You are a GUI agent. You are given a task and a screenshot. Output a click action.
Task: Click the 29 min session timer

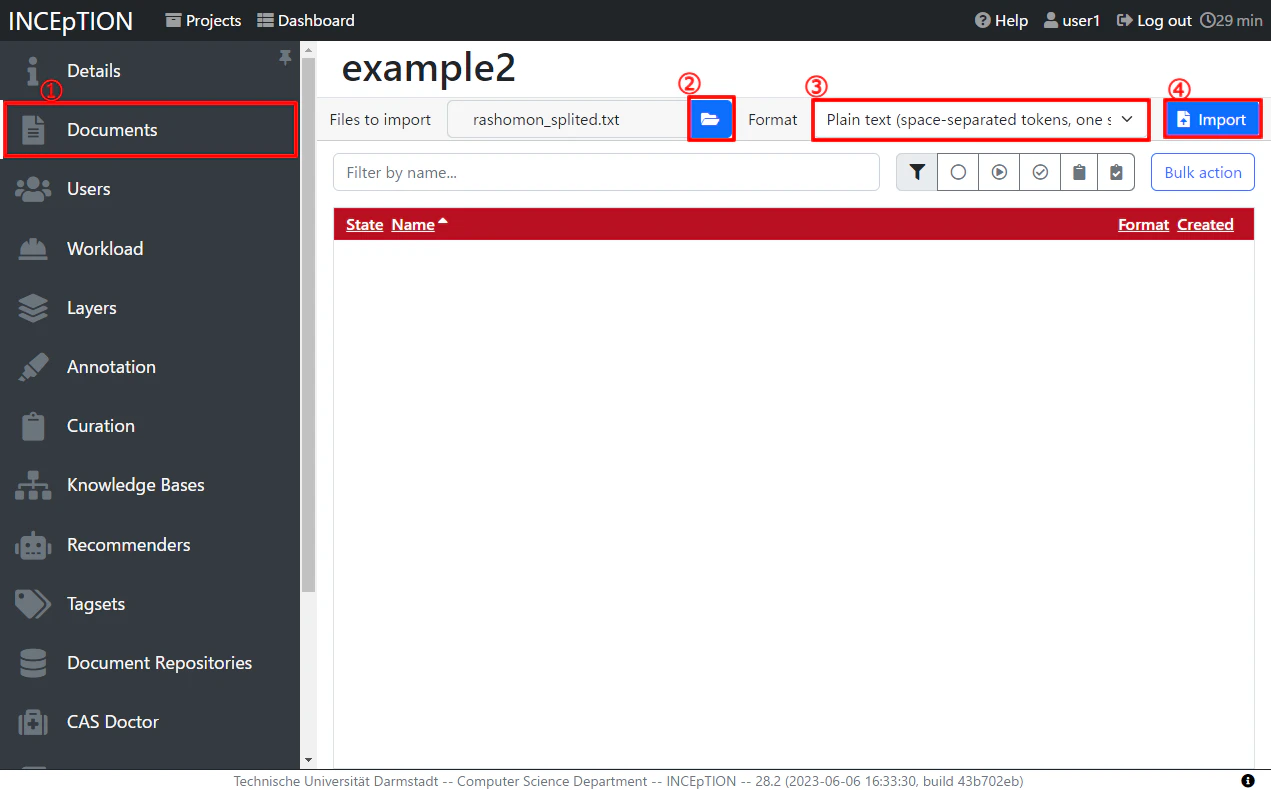pos(1231,20)
